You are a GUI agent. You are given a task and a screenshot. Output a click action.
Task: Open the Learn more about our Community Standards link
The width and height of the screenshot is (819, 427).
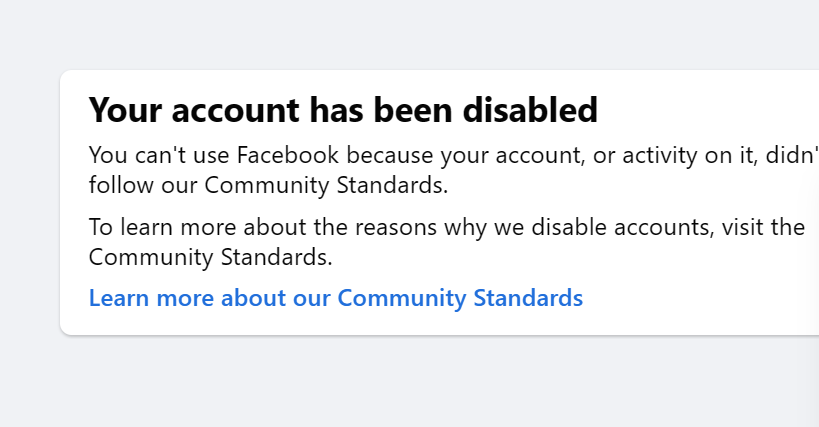[x=335, y=298]
